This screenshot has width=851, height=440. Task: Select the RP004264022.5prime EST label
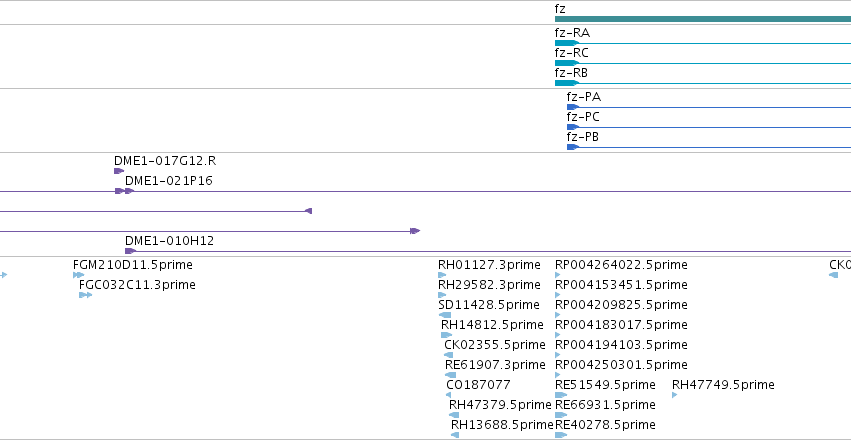(x=621, y=265)
